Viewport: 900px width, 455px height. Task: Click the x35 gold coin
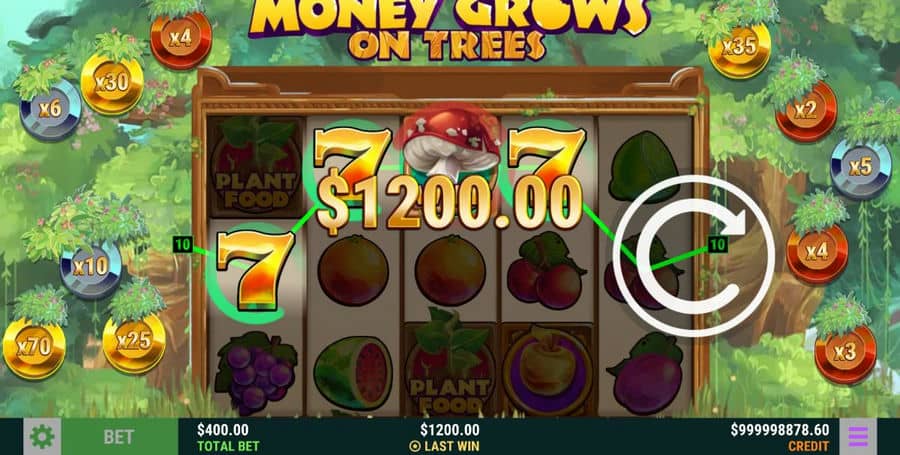pyautogui.click(x=739, y=48)
